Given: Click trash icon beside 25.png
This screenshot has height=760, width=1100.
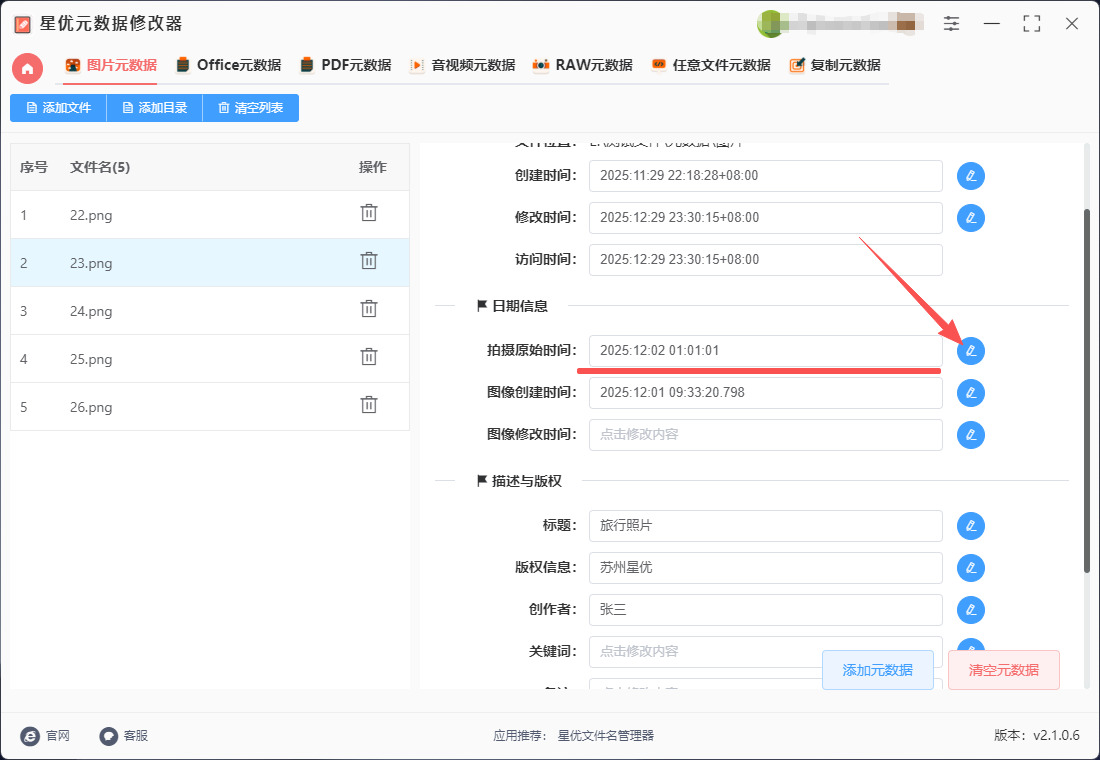Looking at the screenshot, I should pos(369,357).
